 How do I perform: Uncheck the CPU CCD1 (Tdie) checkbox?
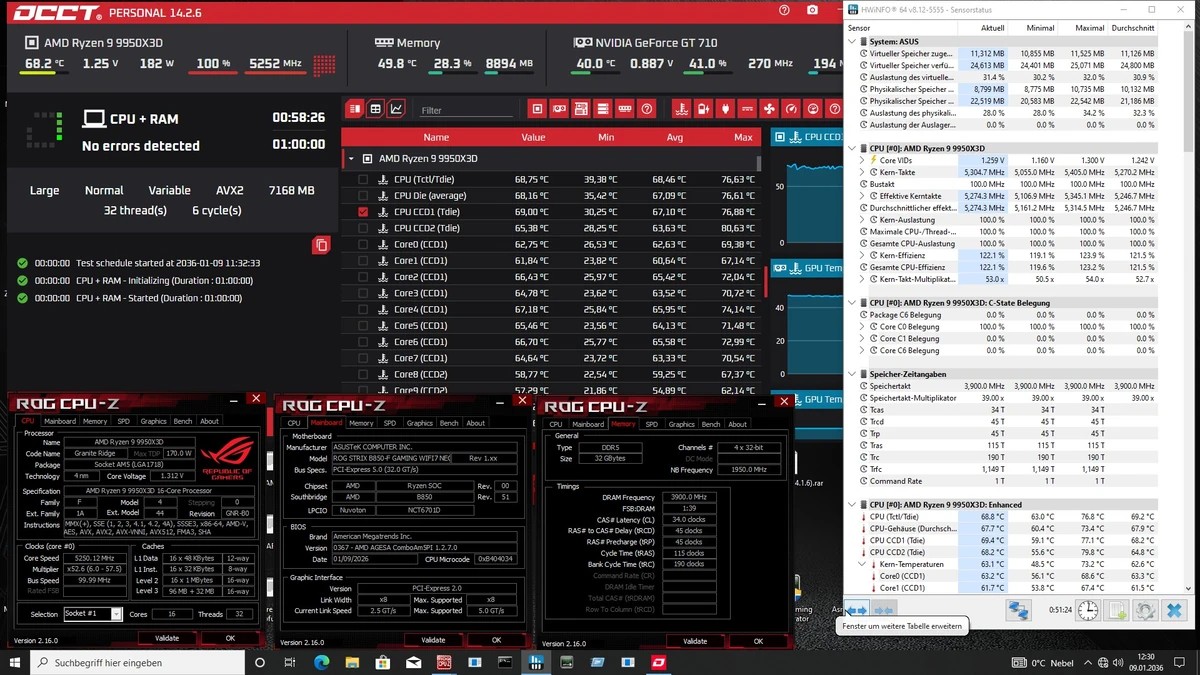[x=363, y=212]
